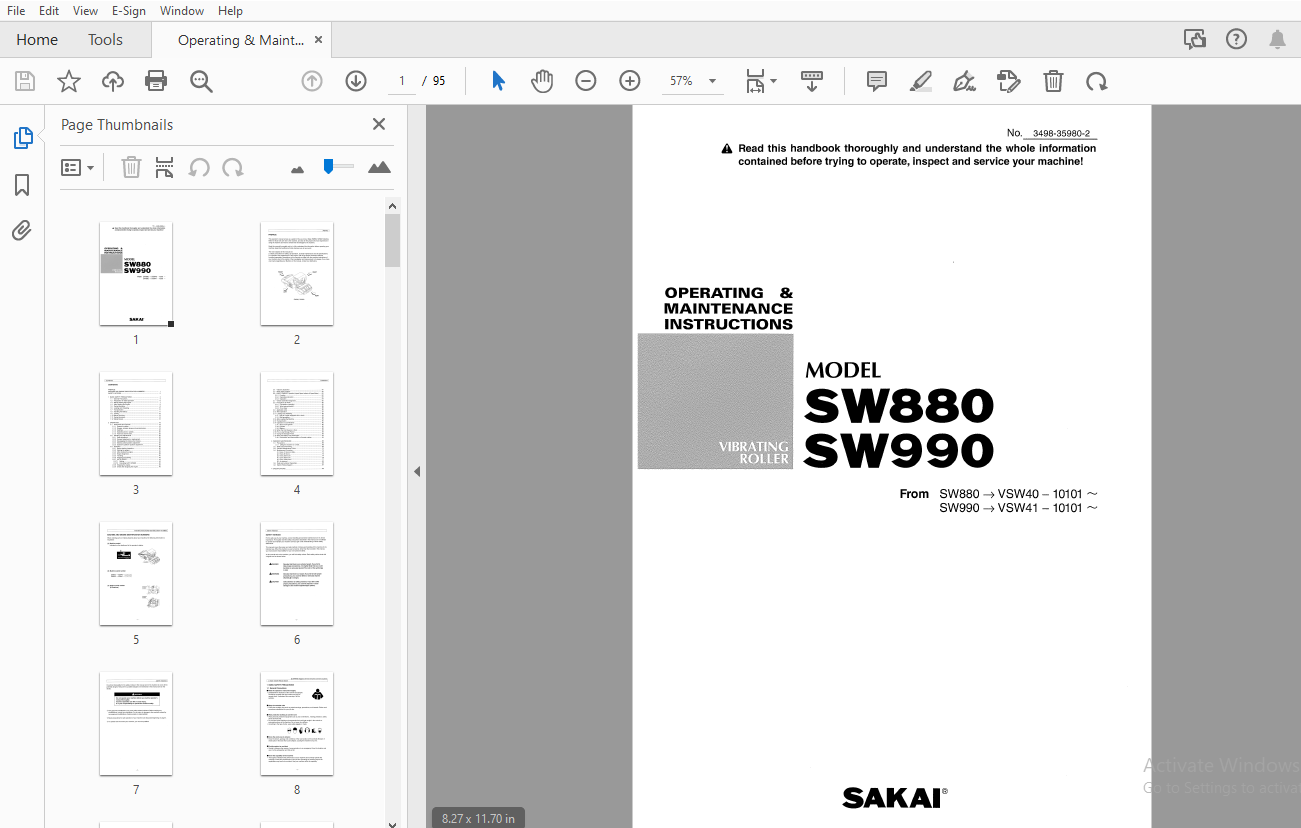Select page 8 thumbnail
1301x828 pixels.
(x=297, y=723)
